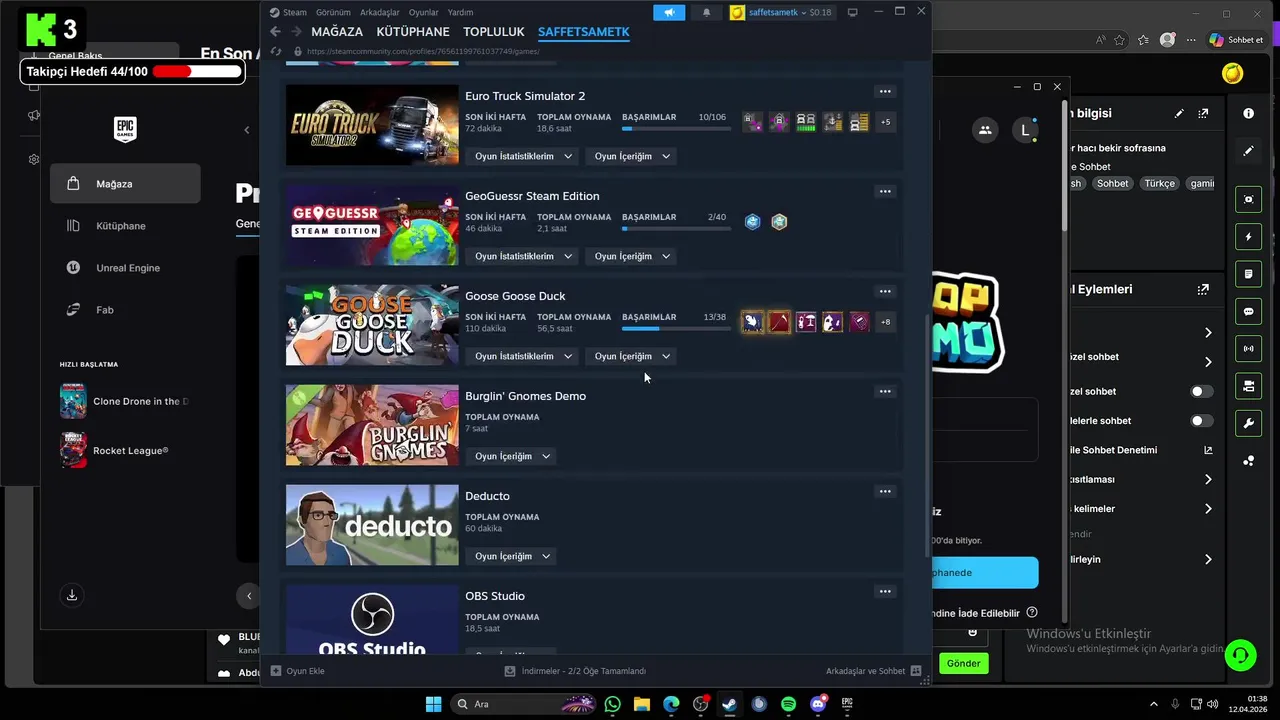This screenshot has width=1280, height=720.
Task: Click the broadcast signal icon in stream sidebar
Action: (1248, 349)
